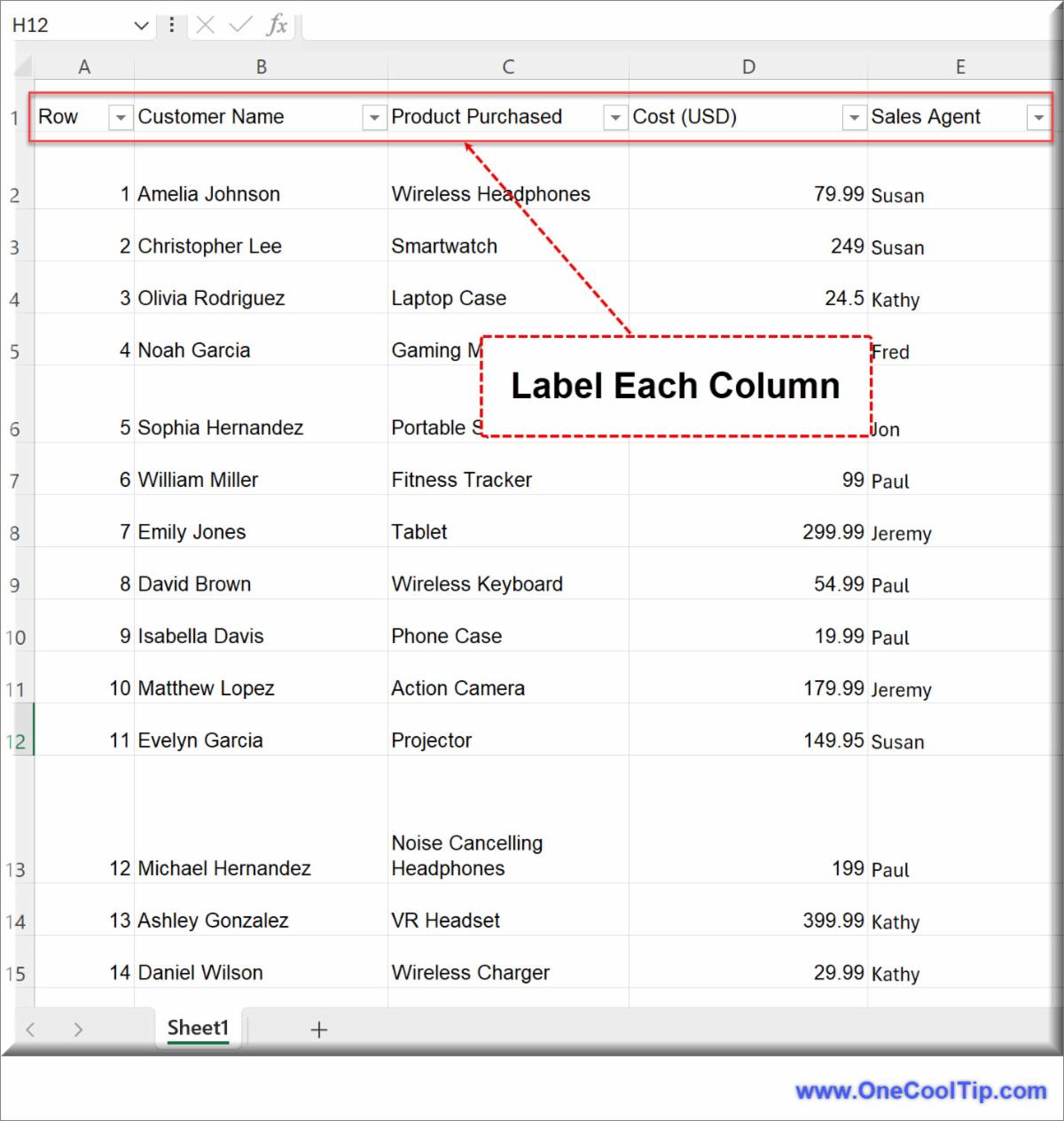Expand the Name Box dropdown arrow

[x=141, y=26]
